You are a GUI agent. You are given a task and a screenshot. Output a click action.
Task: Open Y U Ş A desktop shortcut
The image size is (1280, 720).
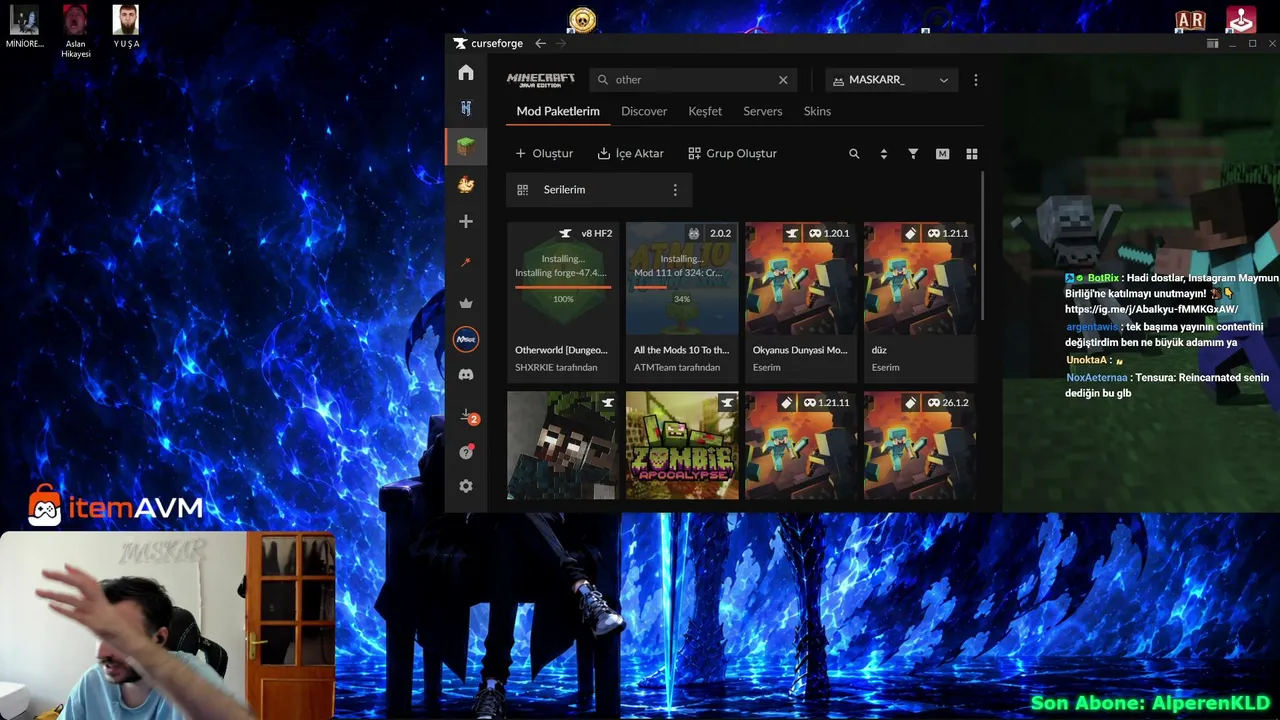[x=126, y=27]
